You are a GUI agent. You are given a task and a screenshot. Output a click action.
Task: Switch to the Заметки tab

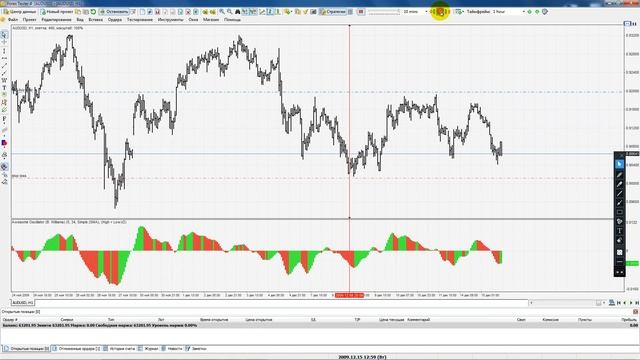pos(196,349)
